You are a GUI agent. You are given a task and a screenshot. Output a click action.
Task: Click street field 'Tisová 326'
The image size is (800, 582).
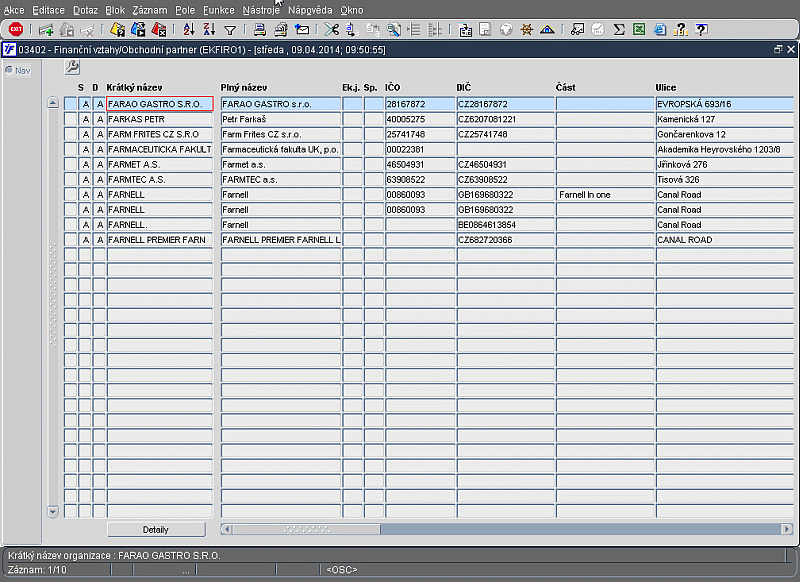click(x=724, y=180)
